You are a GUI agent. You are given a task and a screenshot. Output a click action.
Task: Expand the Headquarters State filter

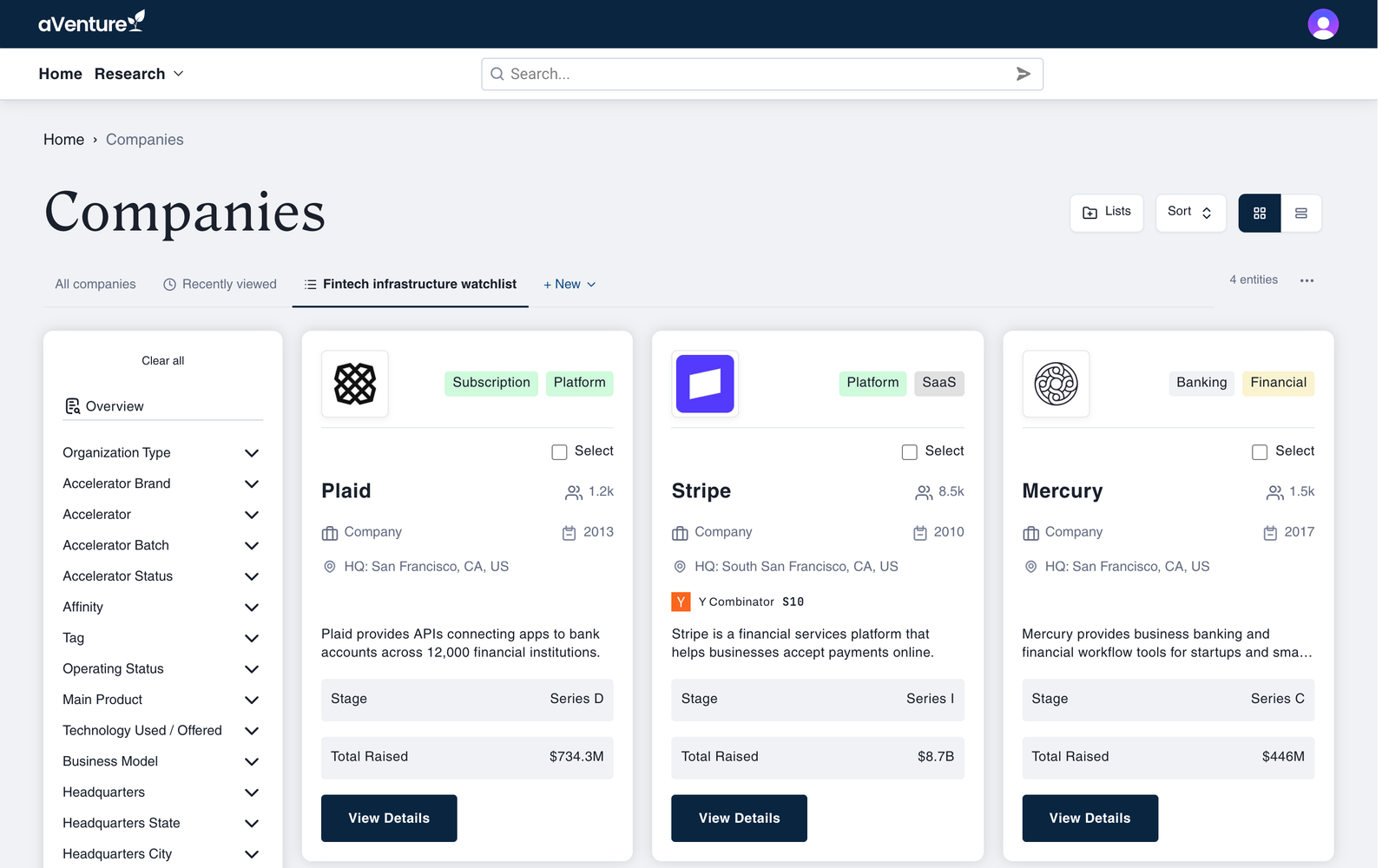[x=162, y=823]
